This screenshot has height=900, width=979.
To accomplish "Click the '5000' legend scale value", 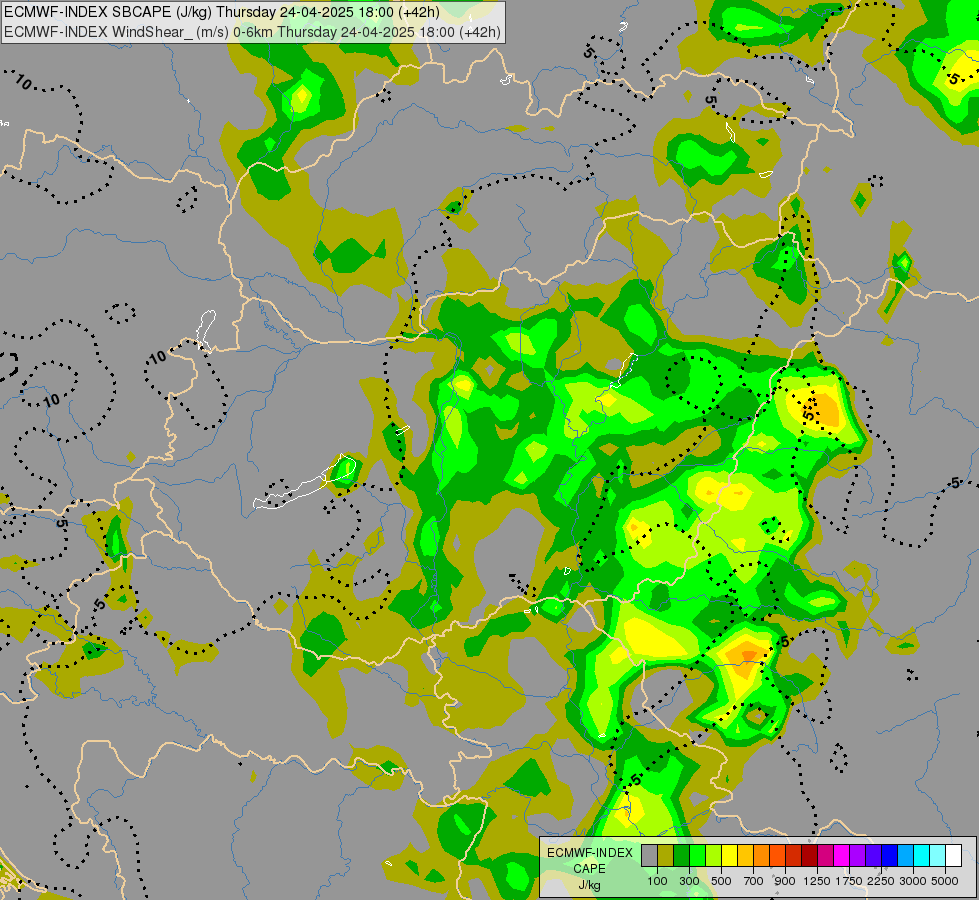I will click(945, 881).
